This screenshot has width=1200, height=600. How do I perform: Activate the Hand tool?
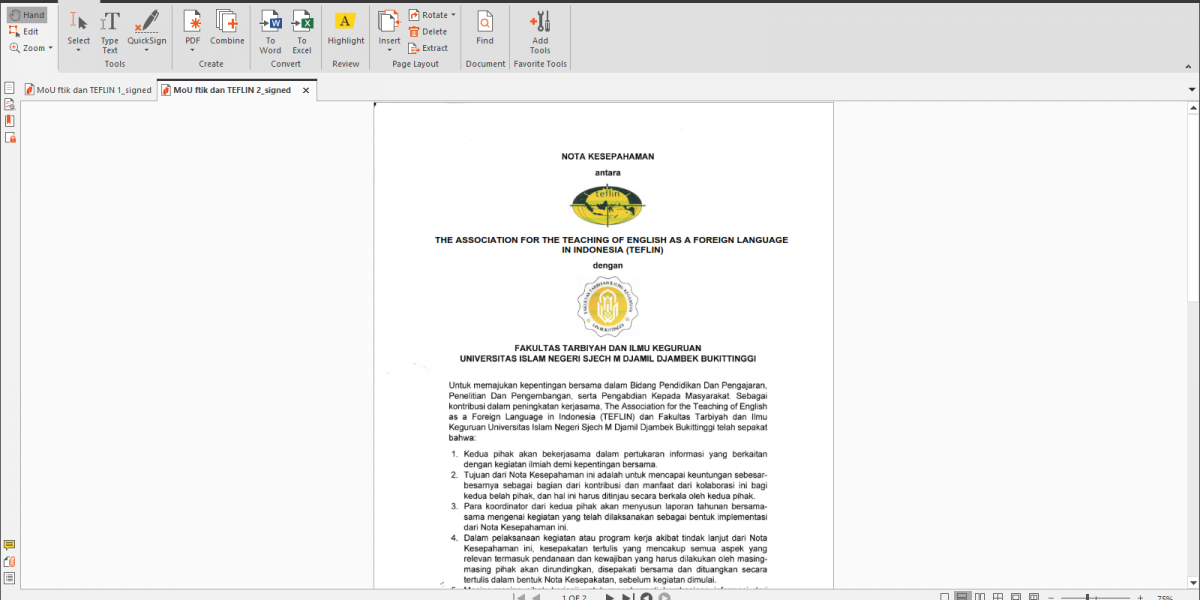pyautogui.click(x=27, y=15)
